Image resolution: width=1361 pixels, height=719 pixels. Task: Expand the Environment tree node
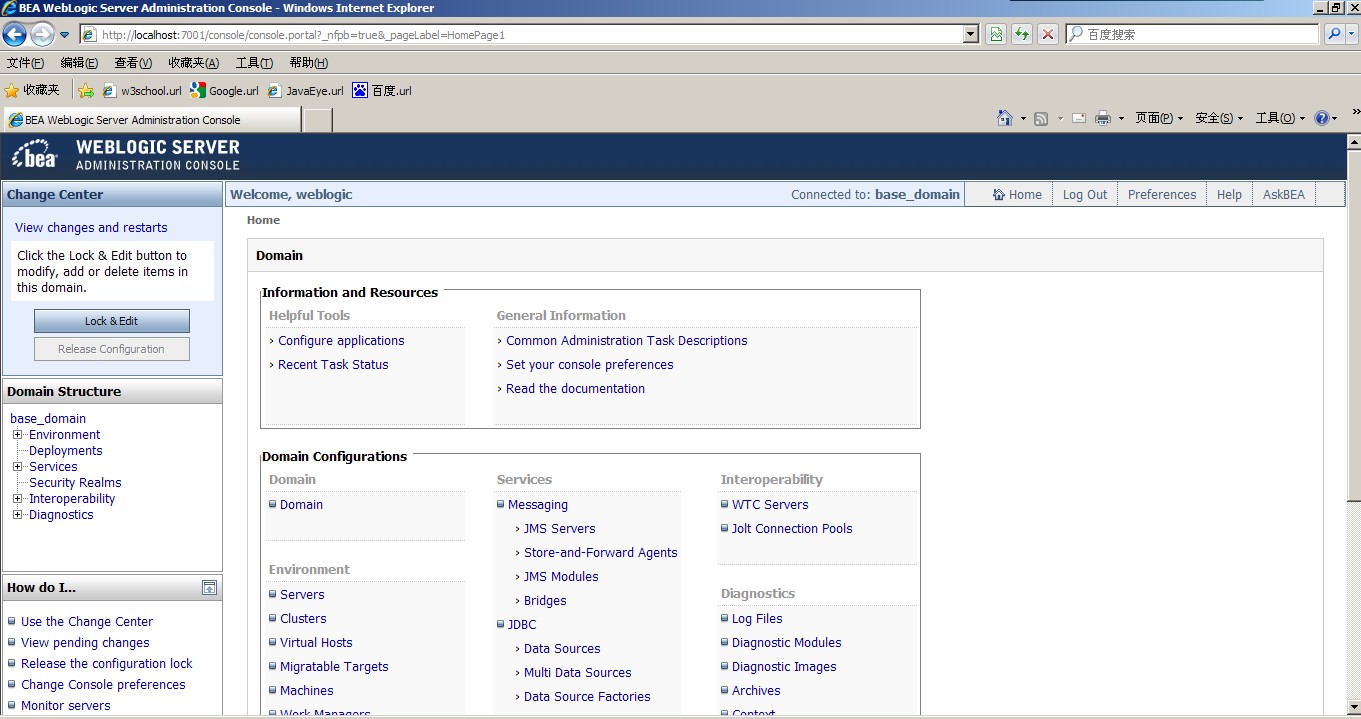point(17,435)
